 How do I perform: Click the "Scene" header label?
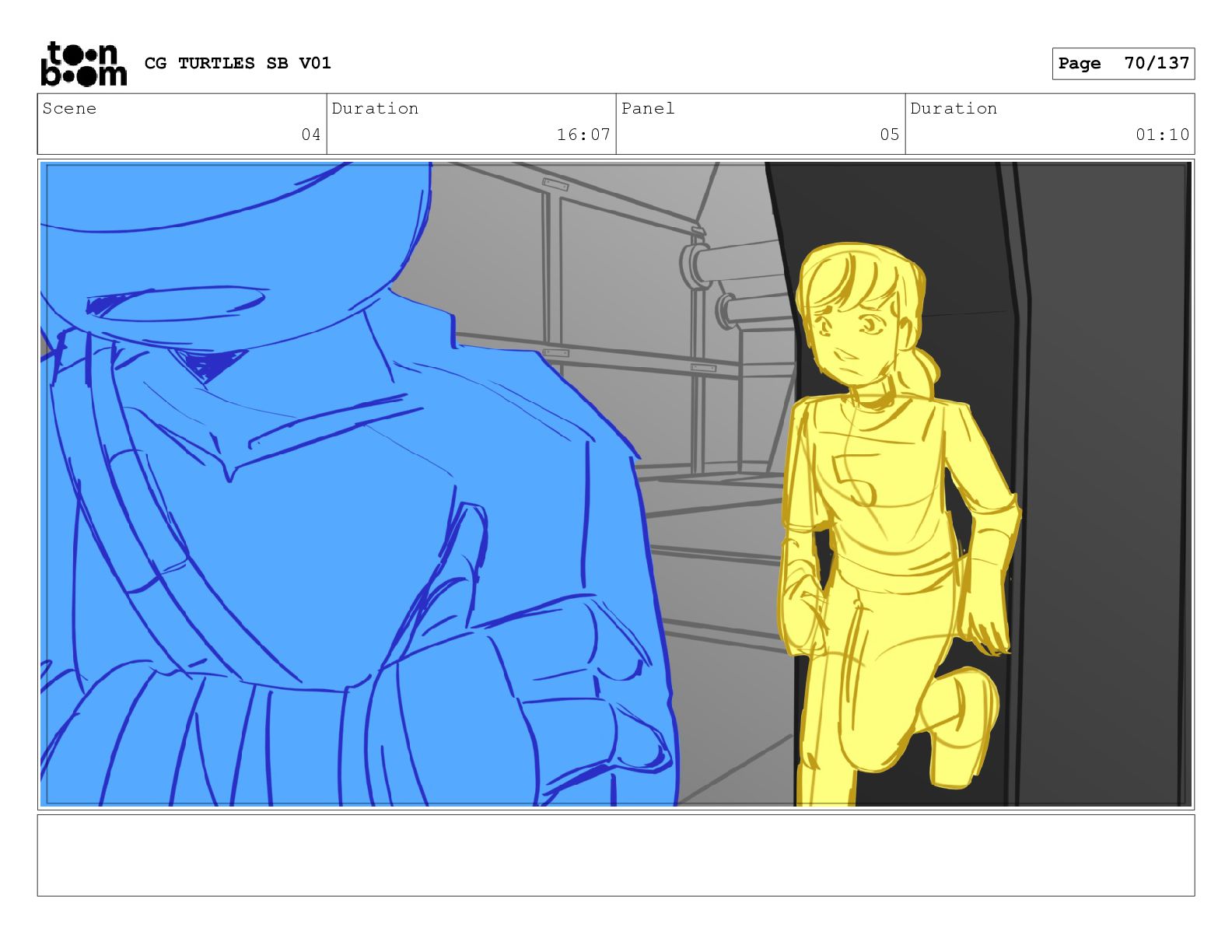(69, 109)
